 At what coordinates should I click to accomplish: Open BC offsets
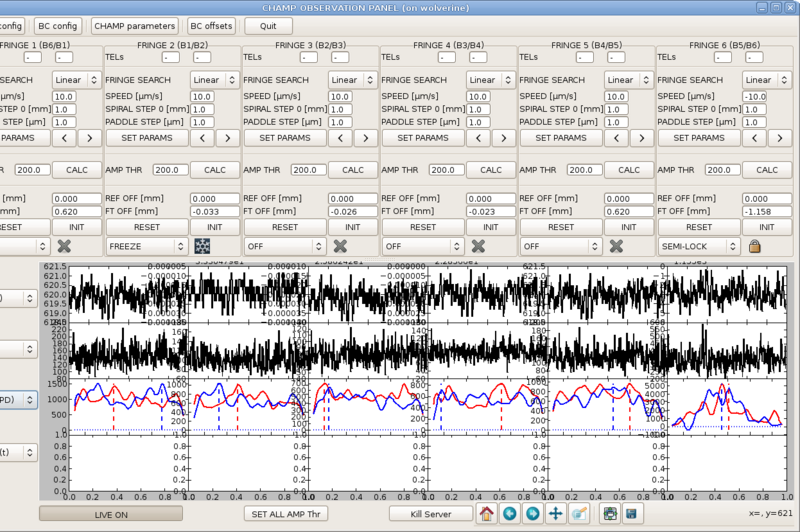point(211,26)
